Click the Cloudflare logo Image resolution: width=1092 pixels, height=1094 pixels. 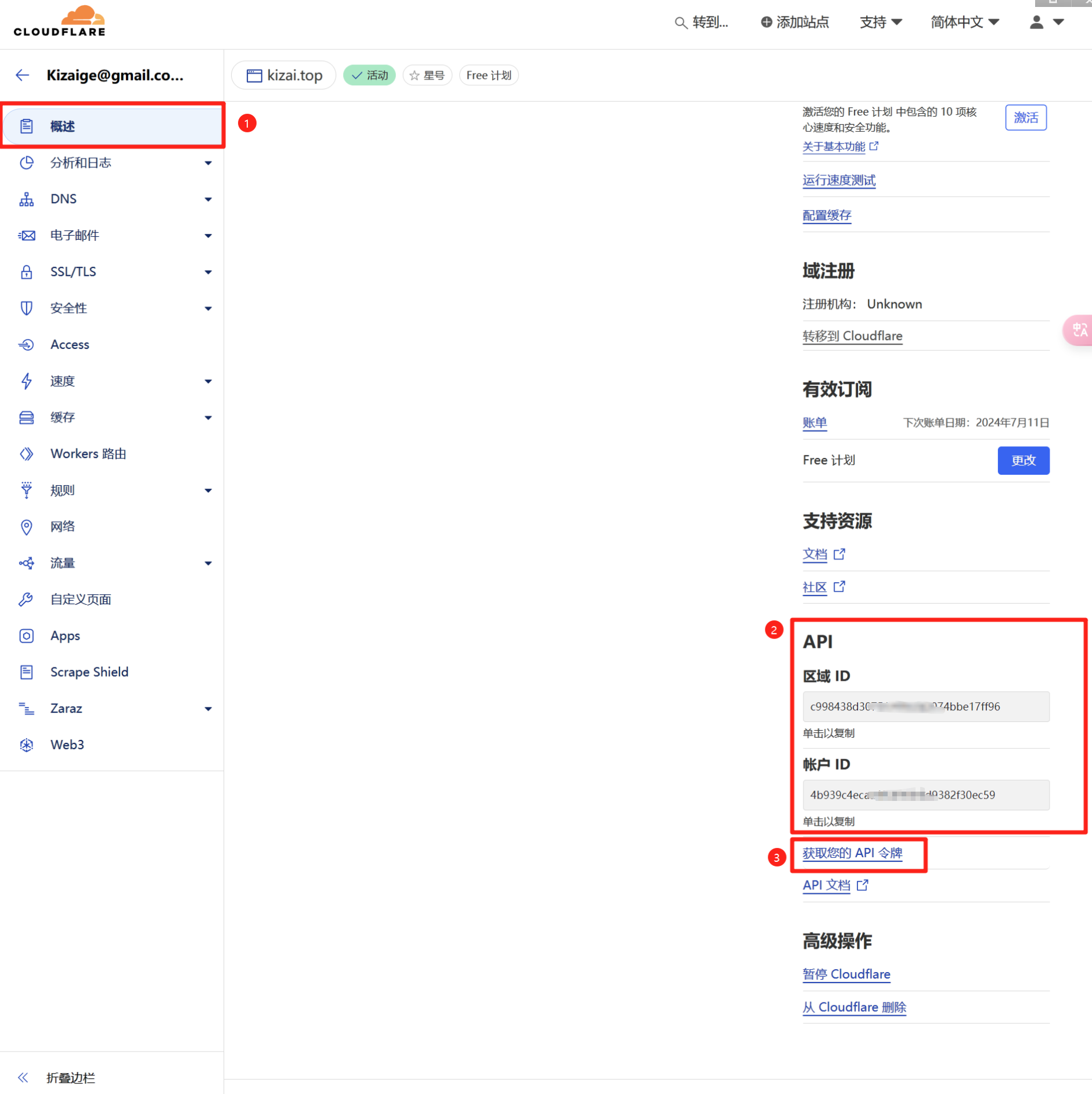pos(60,21)
